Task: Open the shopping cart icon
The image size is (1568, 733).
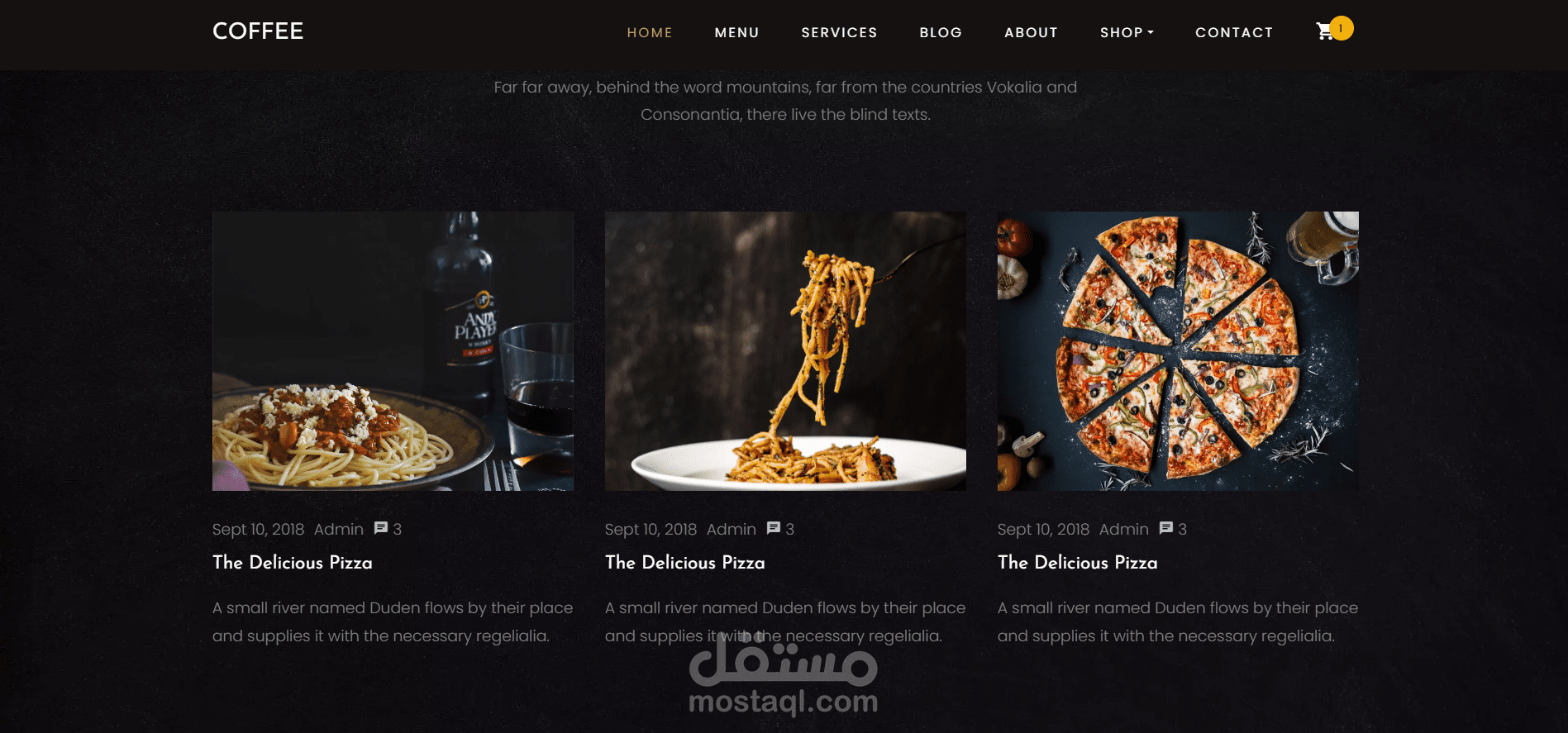Action: coord(1324,31)
